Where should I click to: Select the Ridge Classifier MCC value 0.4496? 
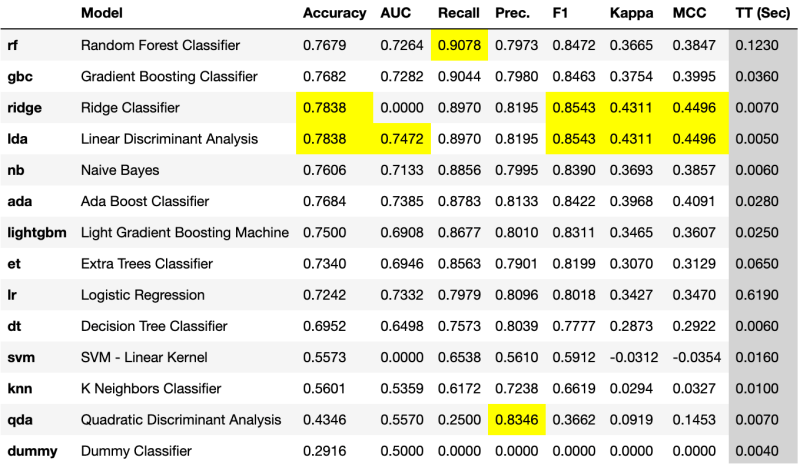click(694, 108)
